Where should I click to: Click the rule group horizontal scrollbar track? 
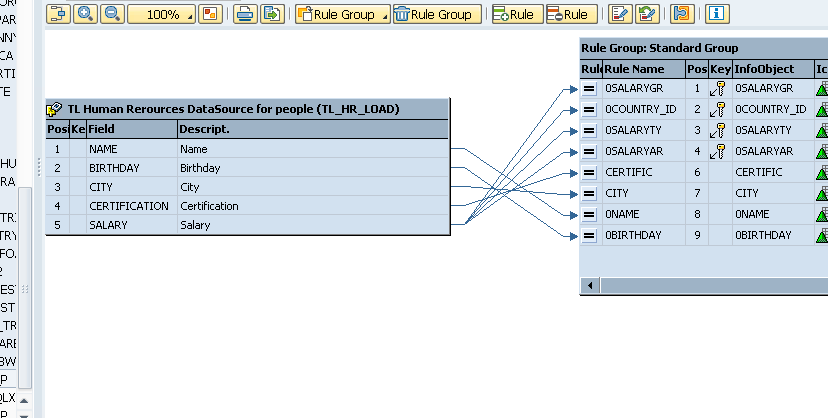coord(714,286)
